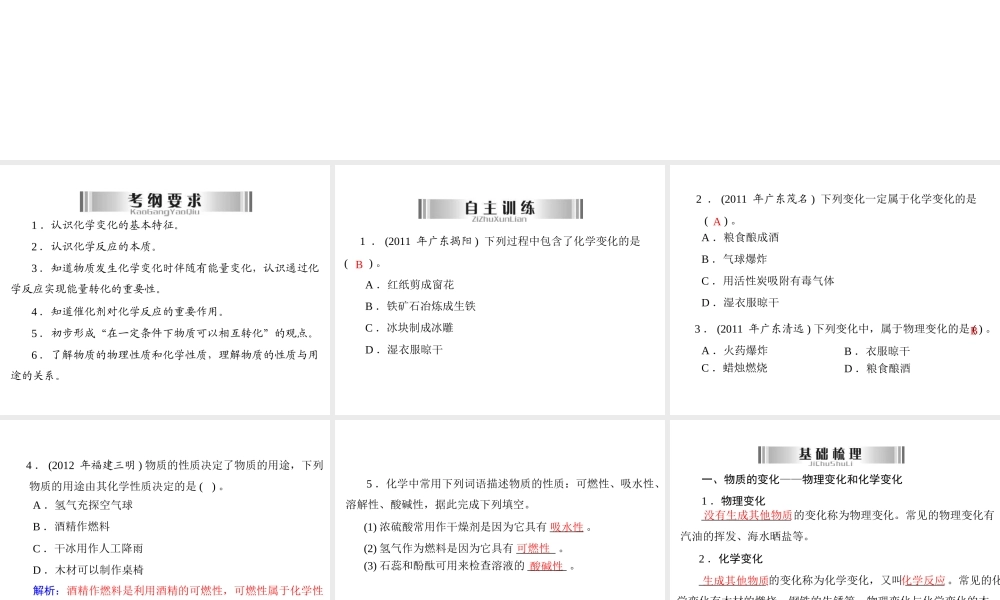1000x600 pixels.
Task: Click subheading '1．物理变化'
Action: click(733, 501)
